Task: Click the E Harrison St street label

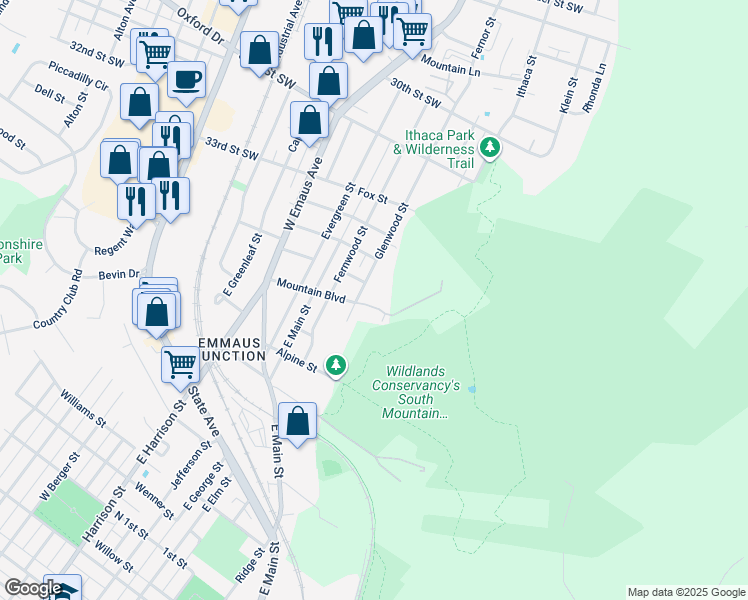Action: [160, 432]
